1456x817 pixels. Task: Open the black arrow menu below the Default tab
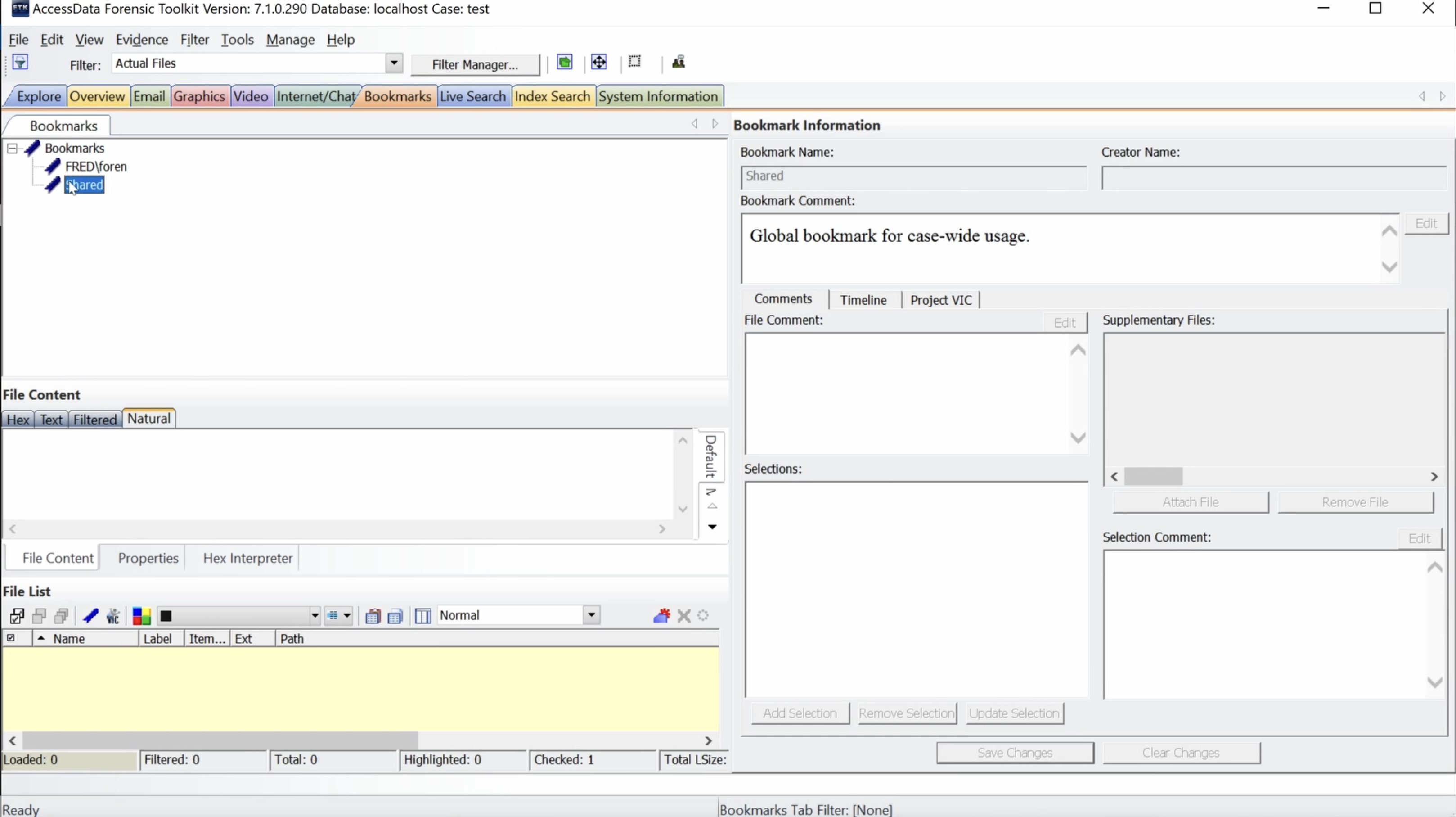point(712,527)
